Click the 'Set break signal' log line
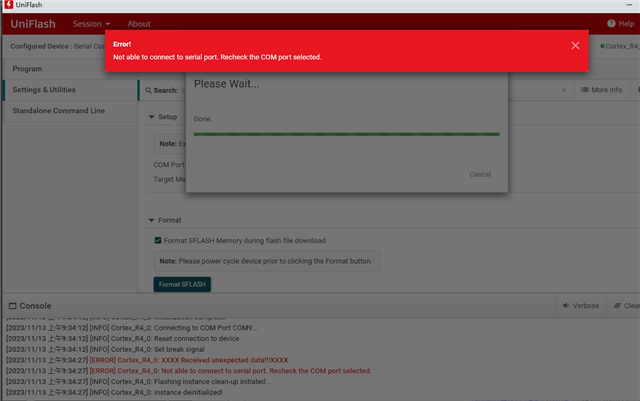Image resolution: width=640 pixels, height=401 pixels. pos(105,349)
